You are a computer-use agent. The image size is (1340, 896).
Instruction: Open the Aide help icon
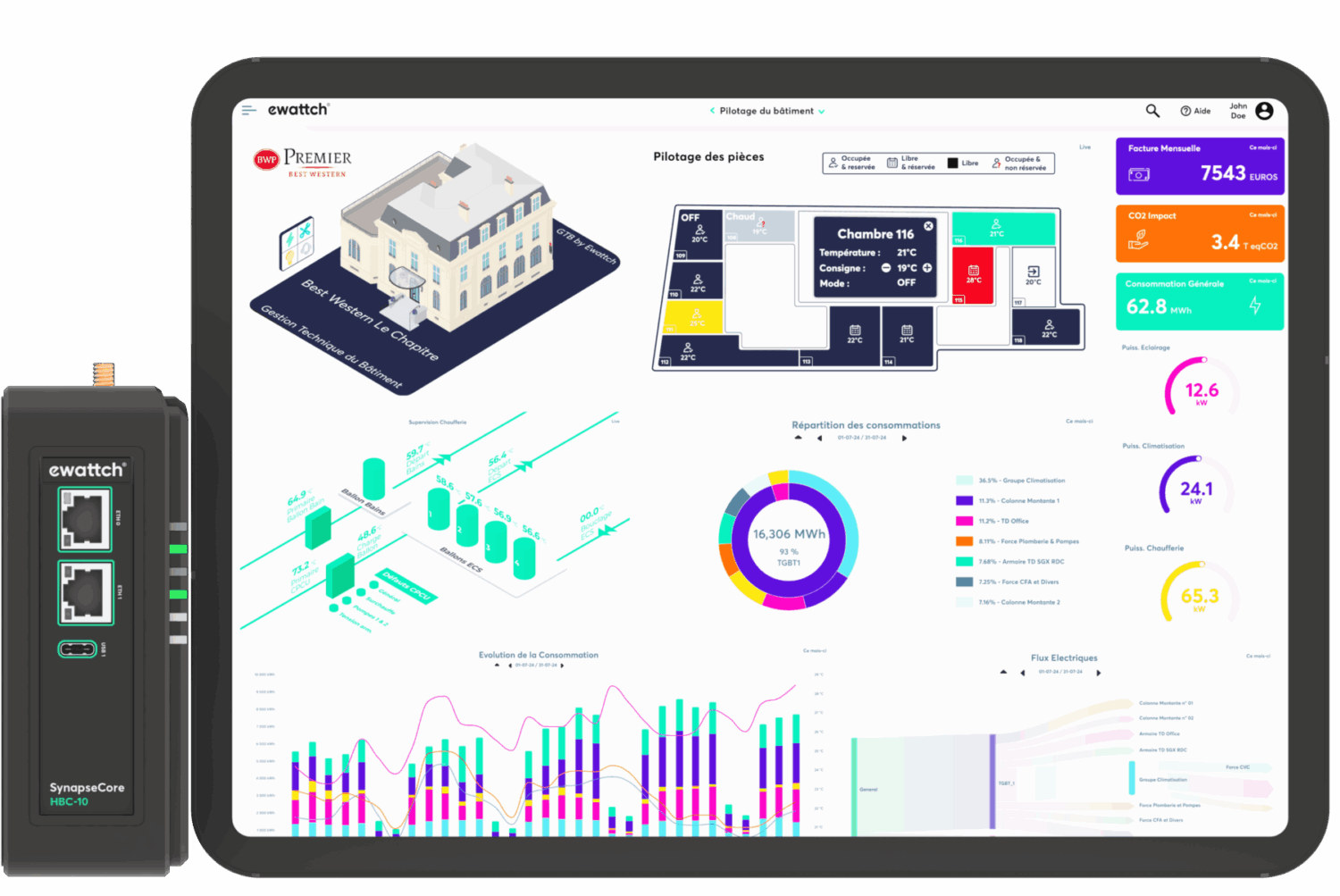(1185, 111)
